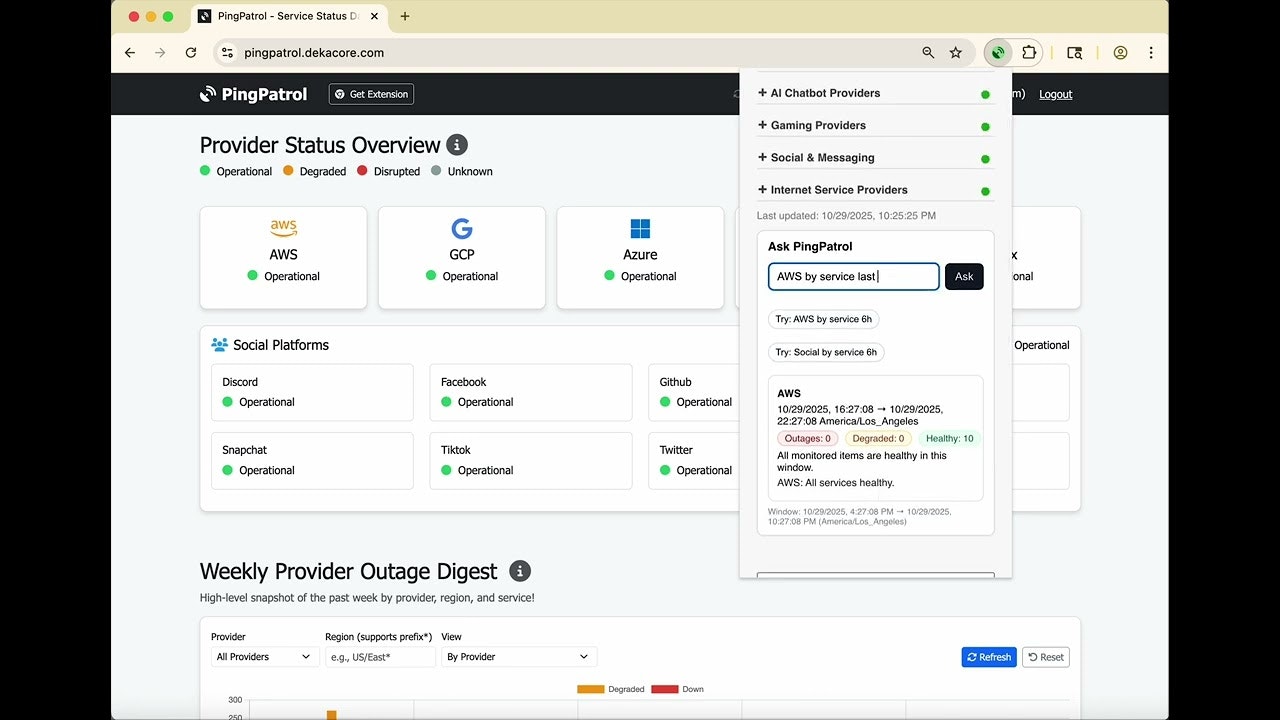The height and width of the screenshot is (720, 1280).
Task: Click info icon beside Weekly Provider Outage Digest
Action: pyautogui.click(x=520, y=571)
